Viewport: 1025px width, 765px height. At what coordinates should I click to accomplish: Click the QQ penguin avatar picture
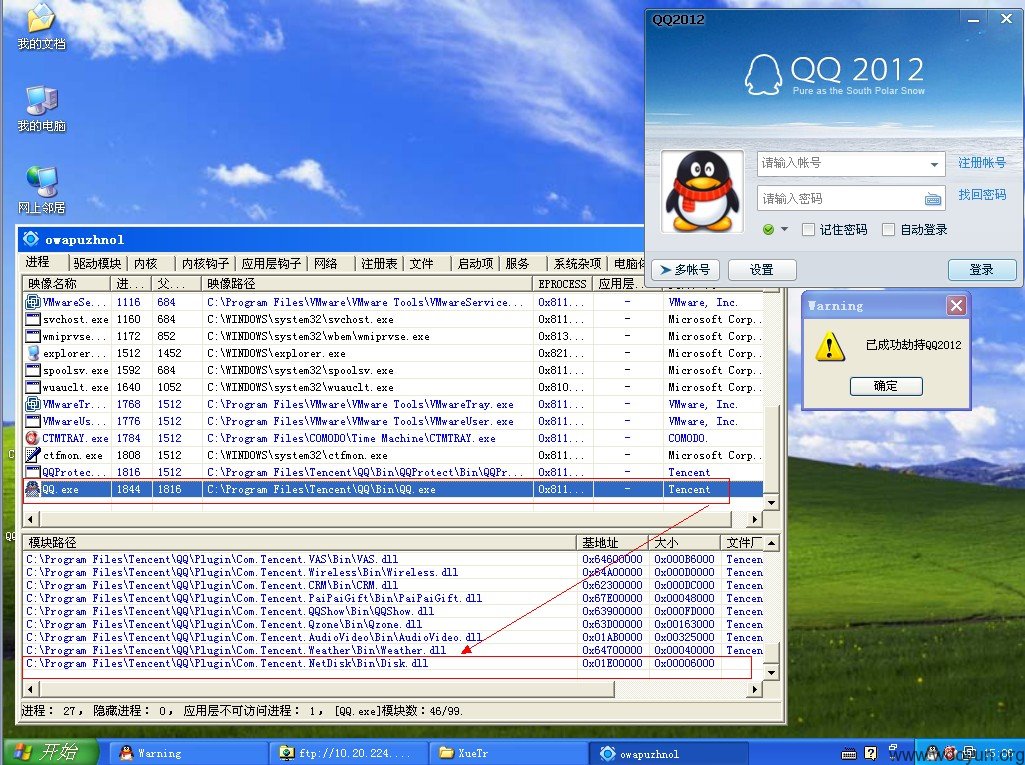[702, 192]
